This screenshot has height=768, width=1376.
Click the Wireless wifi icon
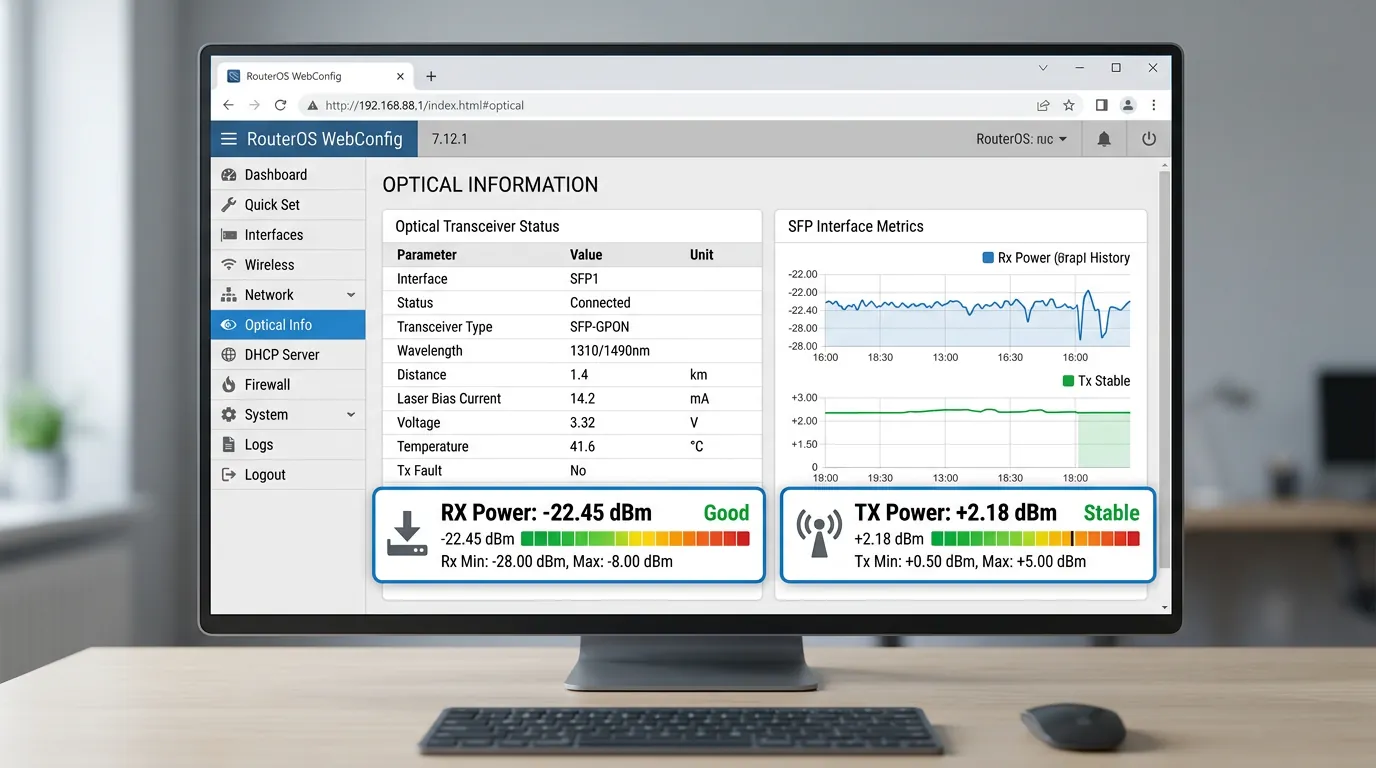(229, 265)
